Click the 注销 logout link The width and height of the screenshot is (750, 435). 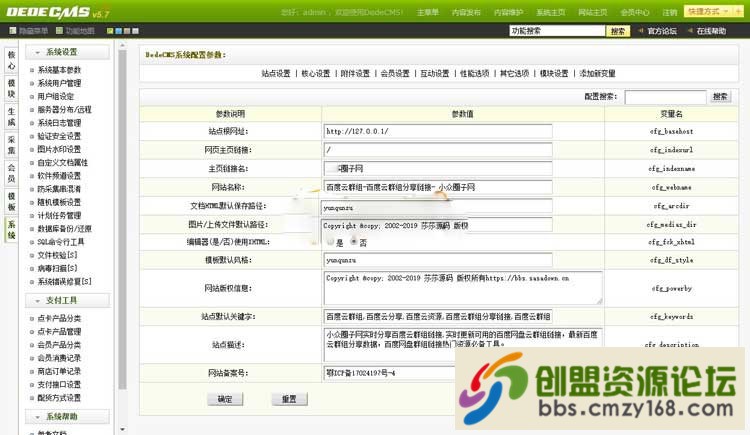tap(670, 12)
